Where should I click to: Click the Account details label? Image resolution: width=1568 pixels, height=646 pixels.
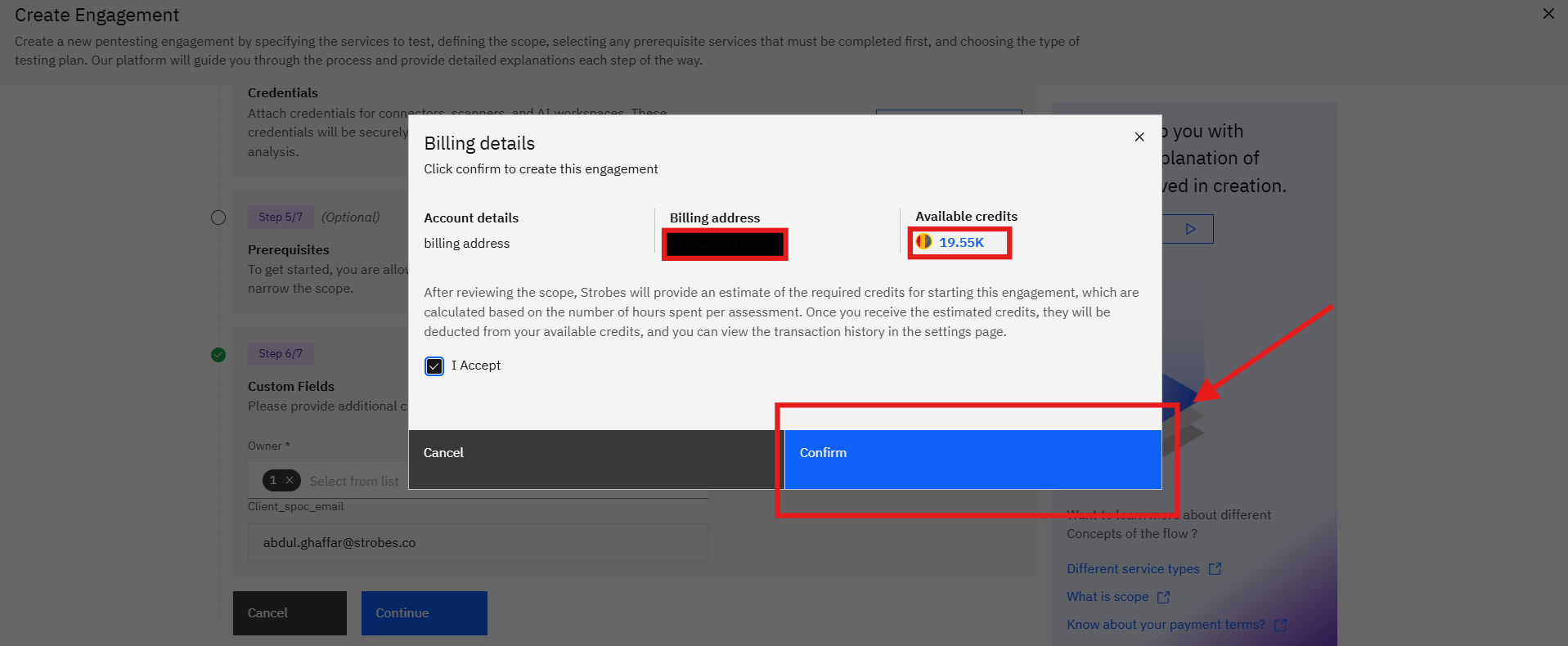pyautogui.click(x=471, y=218)
